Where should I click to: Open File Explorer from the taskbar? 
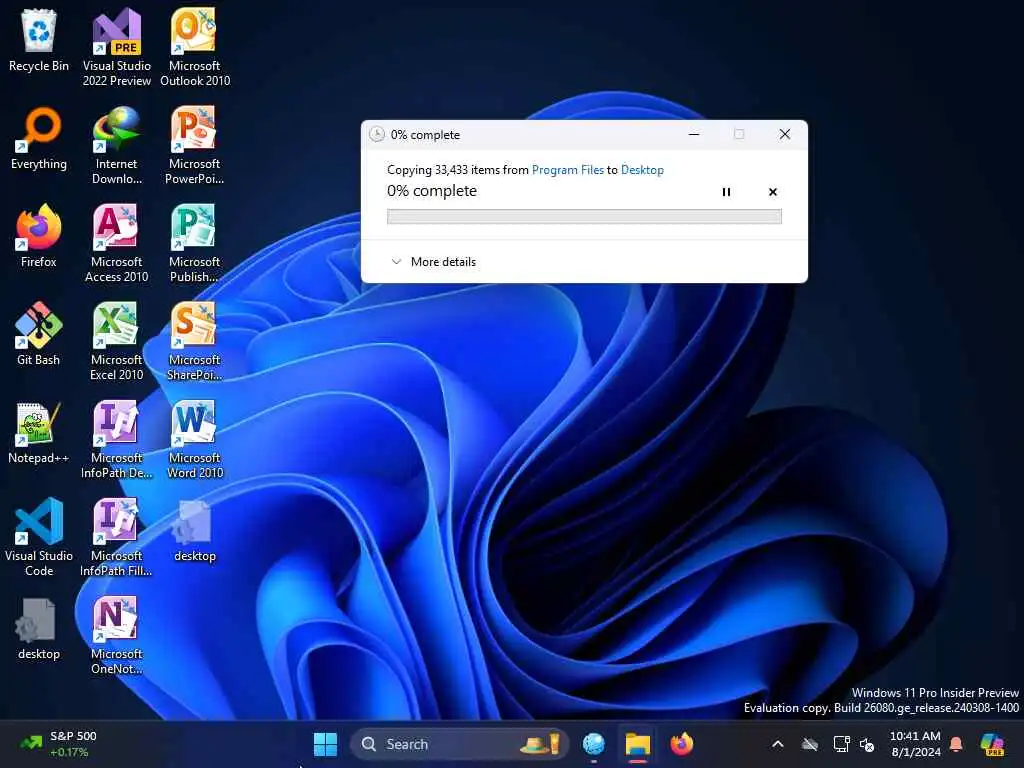click(x=637, y=744)
